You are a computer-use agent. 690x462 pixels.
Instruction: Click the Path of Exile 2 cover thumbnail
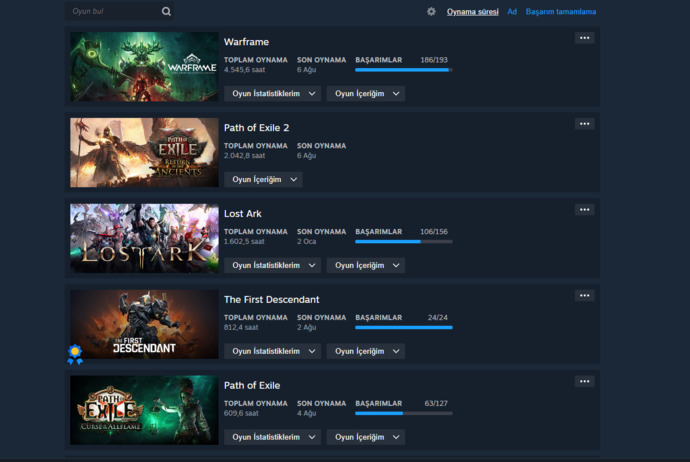point(144,152)
